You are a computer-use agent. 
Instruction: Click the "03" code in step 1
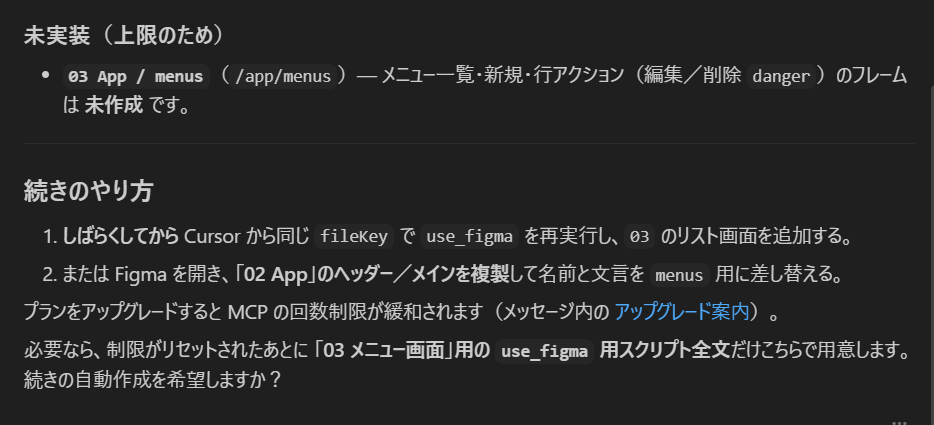tap(638, 238)
